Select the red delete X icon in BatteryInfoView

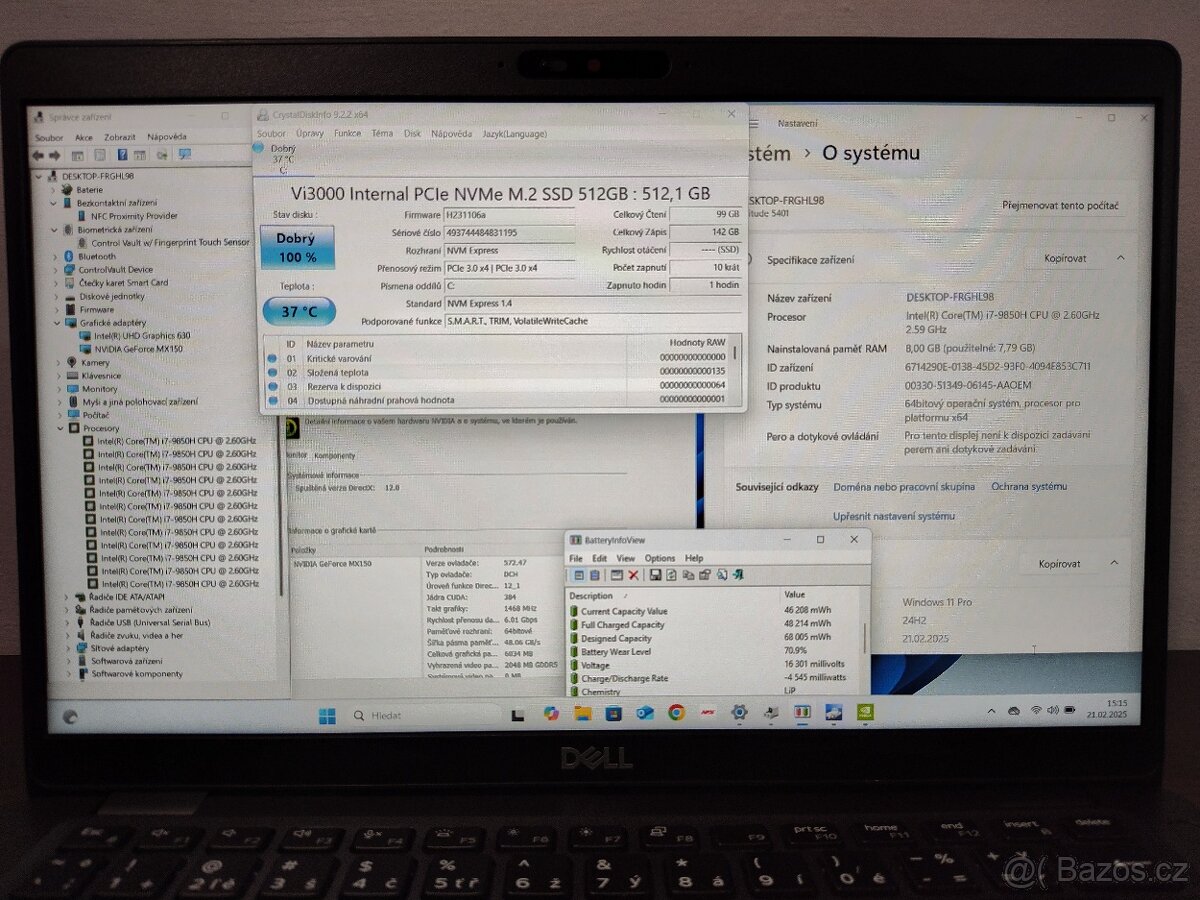tap(633, 575)
